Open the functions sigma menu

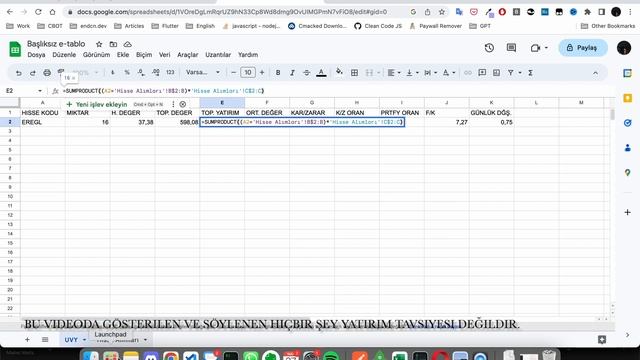coord(530,73)
